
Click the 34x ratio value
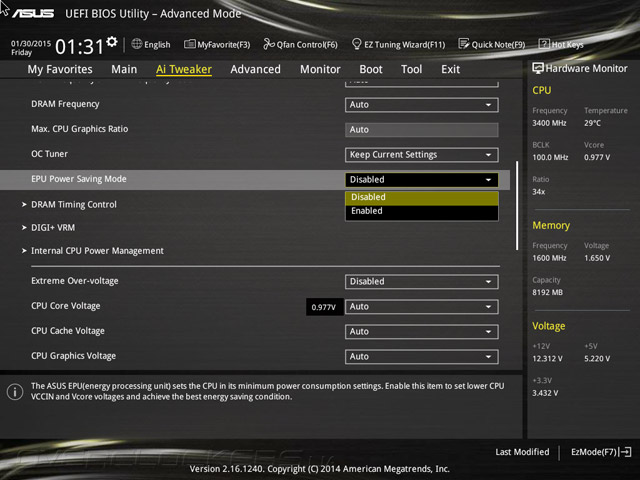click(x=539, y=191)
